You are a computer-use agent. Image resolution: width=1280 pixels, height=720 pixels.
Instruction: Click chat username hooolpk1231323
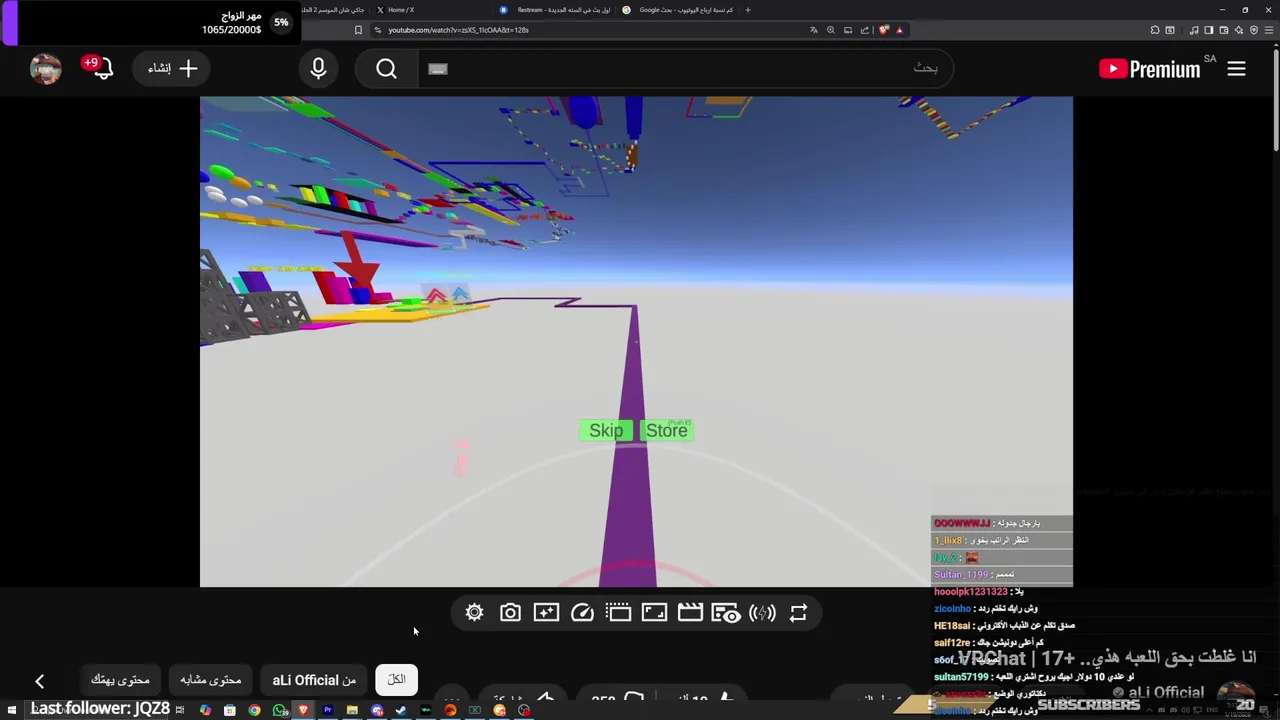pos(970,592)
